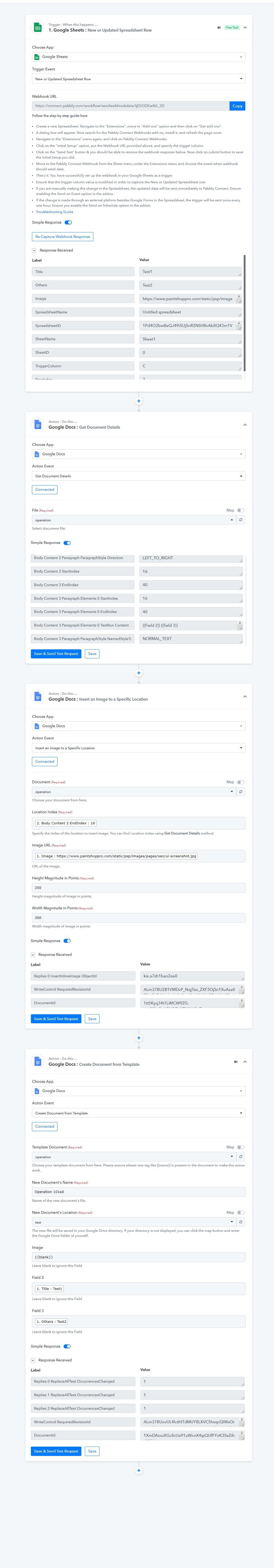
Task: Toggle Map switch for Document field
Action: pos(240,782)
